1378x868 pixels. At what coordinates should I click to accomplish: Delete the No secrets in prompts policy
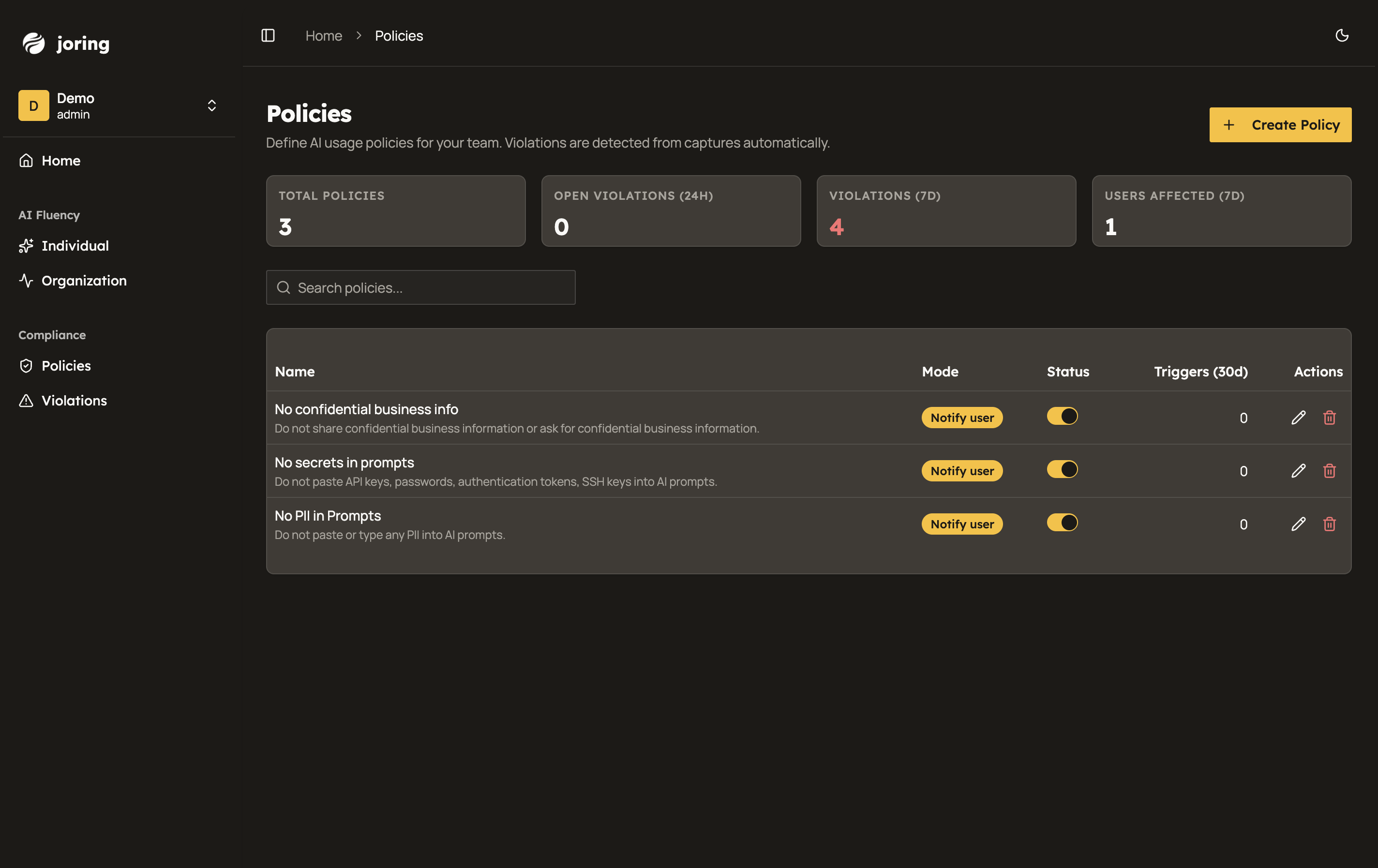click(1329, 471)
